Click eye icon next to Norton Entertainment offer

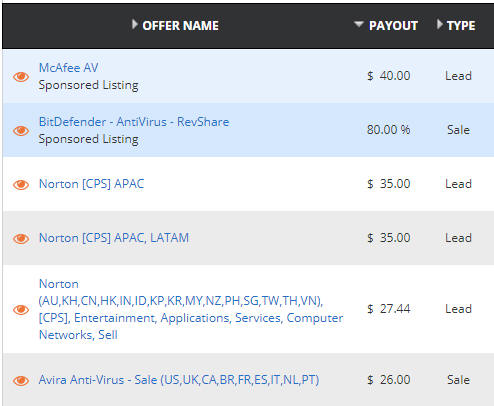click(21, 309)
